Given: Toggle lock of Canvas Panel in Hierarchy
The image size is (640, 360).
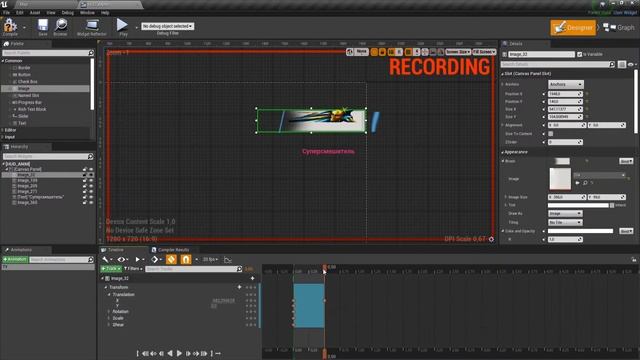Looking at the screenshot, I should (85, 169).
